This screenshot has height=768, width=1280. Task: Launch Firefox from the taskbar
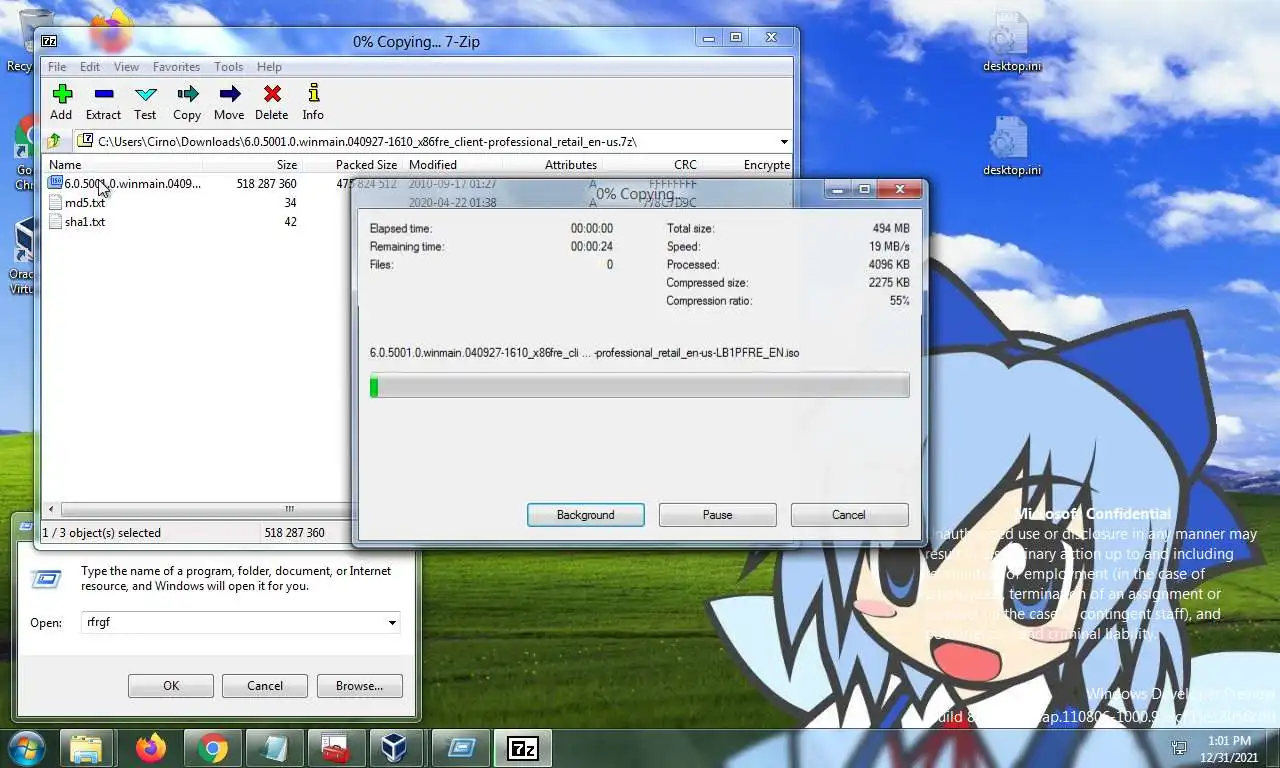(151, 748)
